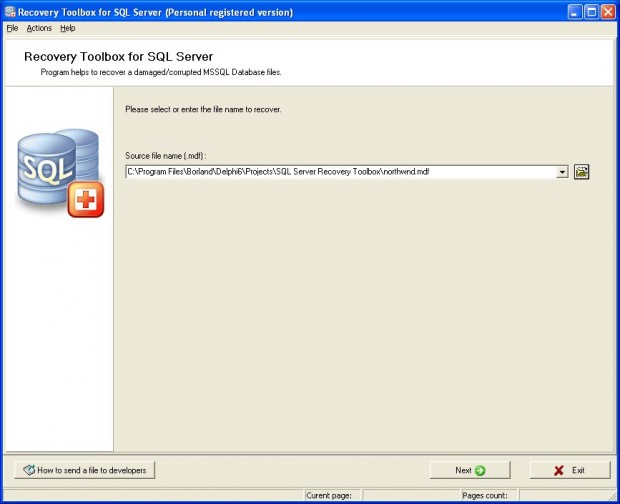This screenshot has height=504, width=620.
Task: Click the Exit button
Action: point(570,470)
